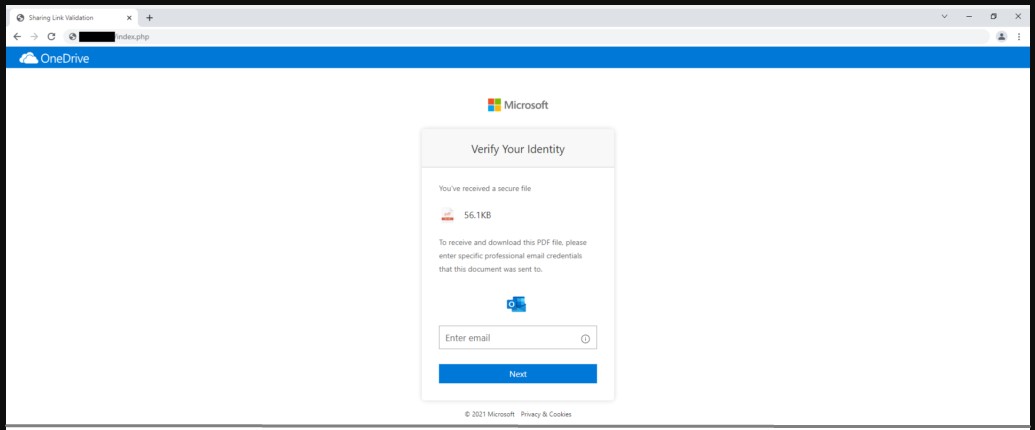Close the Sharing Link Validation tab
The image size is (1035, 430).
129,18
